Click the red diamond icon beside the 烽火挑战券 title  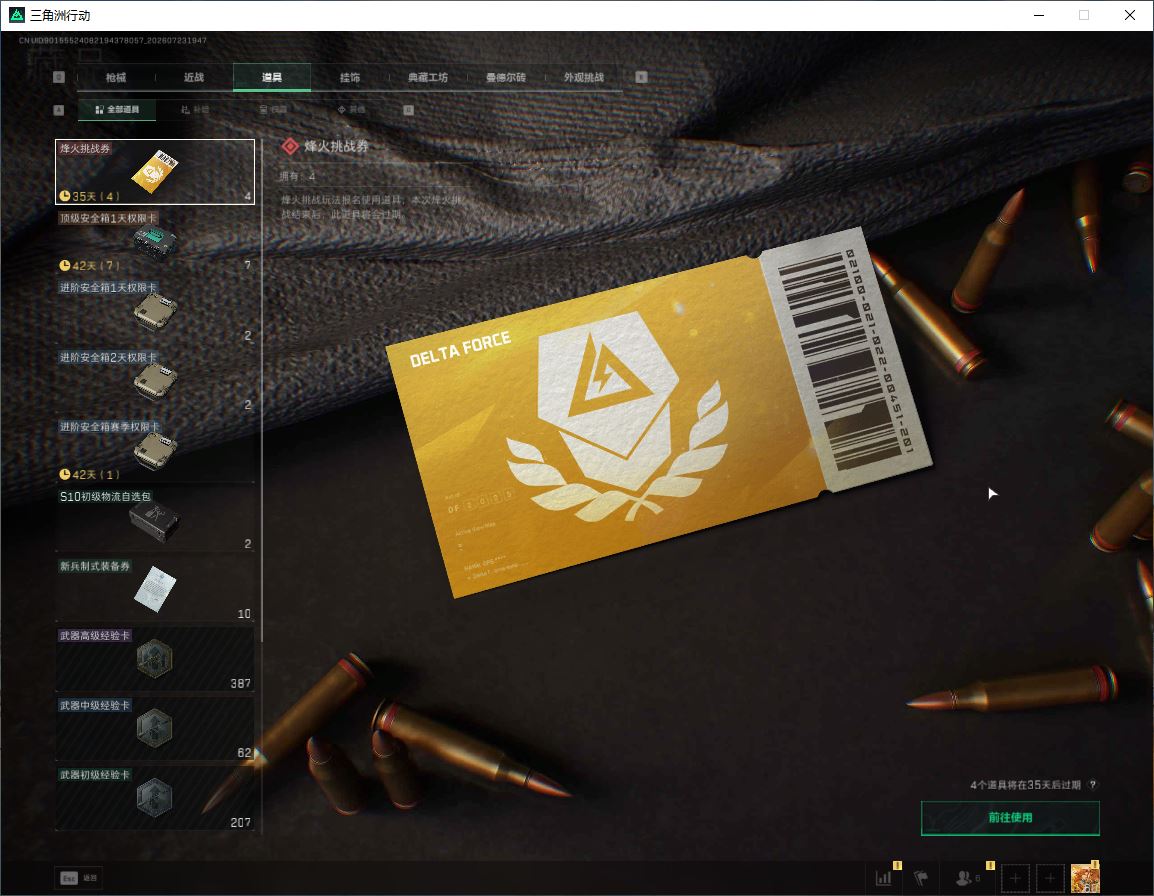click(290, 147)
